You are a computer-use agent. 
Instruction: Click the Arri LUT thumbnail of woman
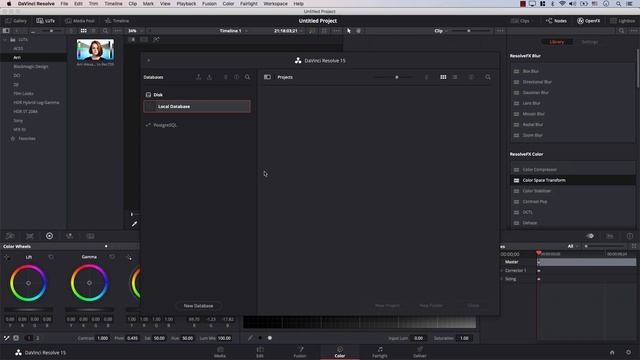click(95, 50)
